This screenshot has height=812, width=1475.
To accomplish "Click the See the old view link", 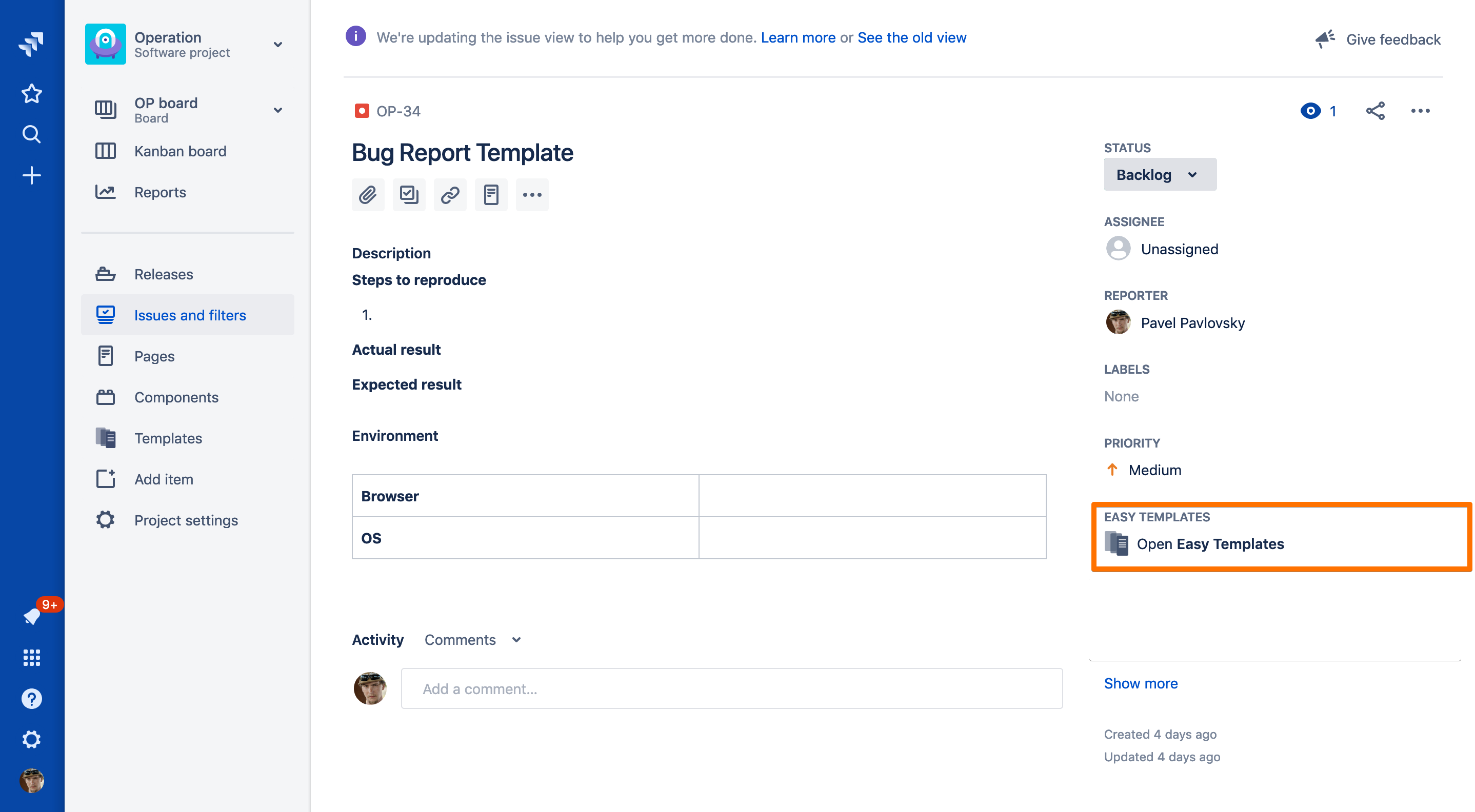I will coord(911,38).
